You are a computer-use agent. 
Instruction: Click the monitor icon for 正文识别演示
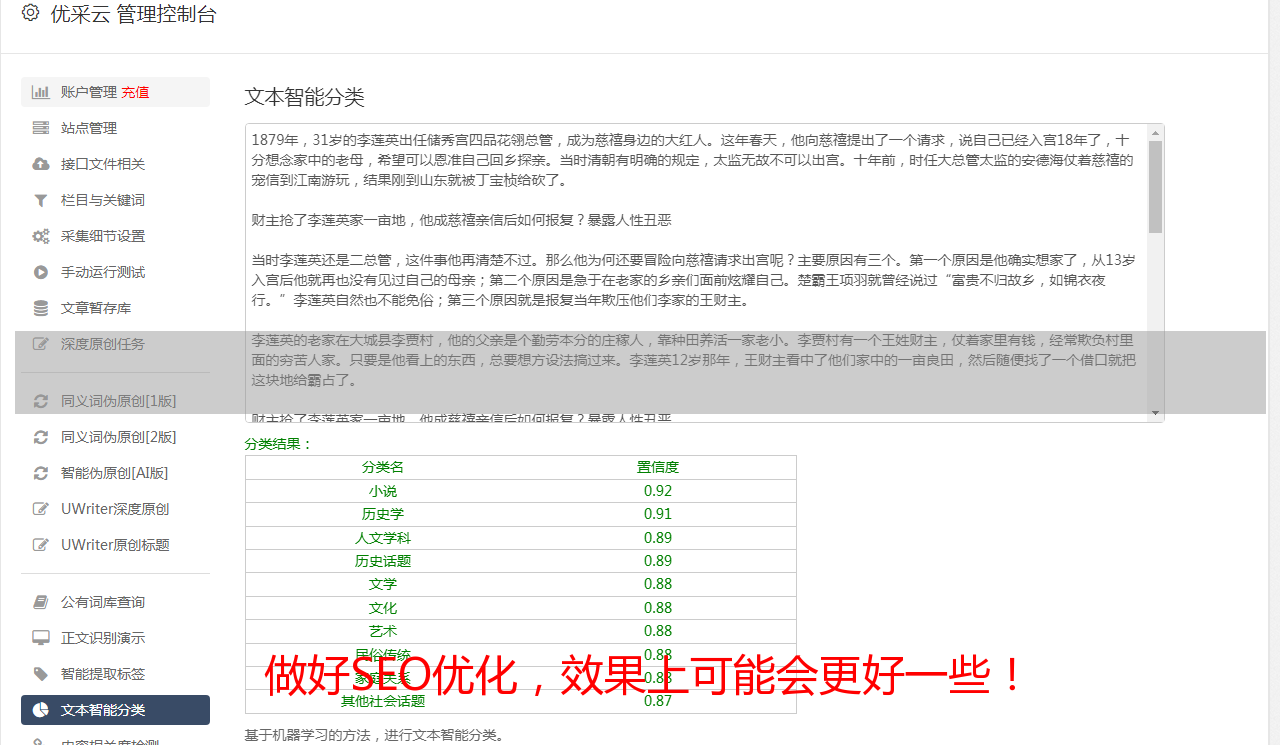tap(41, 638)
